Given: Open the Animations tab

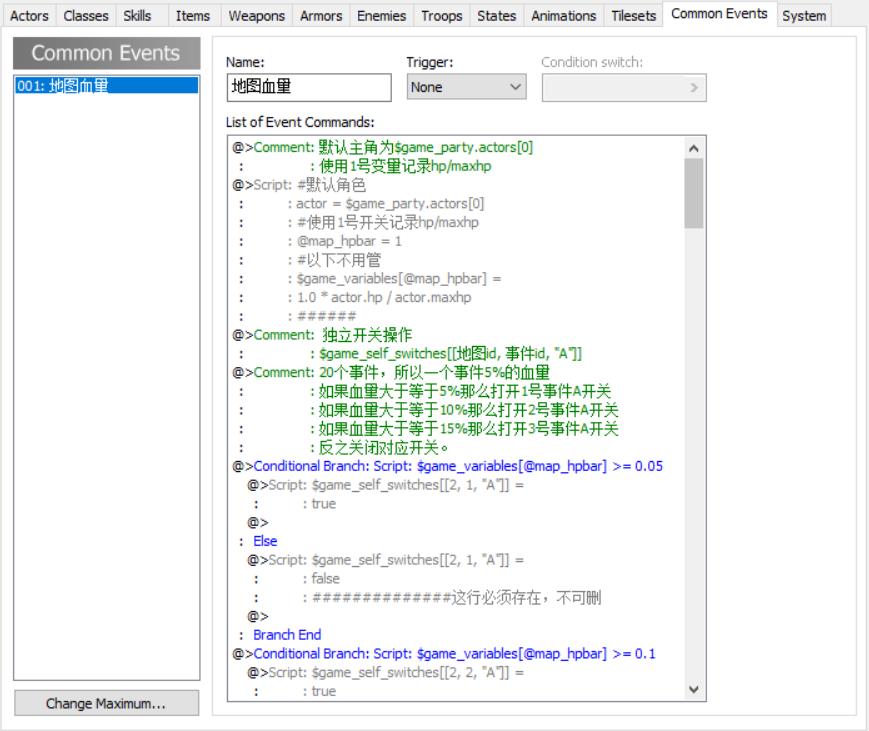Looking at the screenshot, I should tap(564, 16).
